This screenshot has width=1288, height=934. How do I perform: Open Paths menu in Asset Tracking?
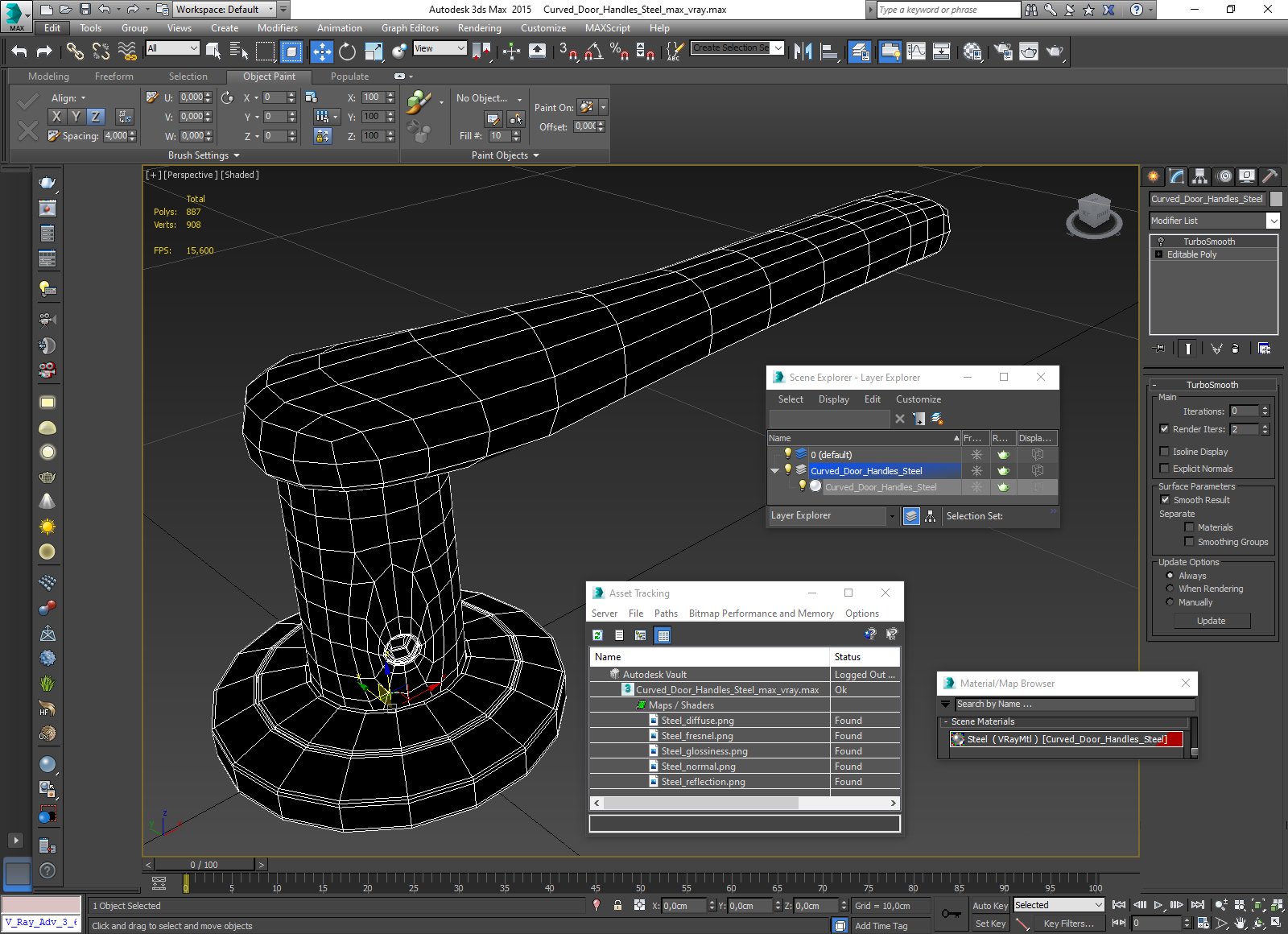(666, 614)
